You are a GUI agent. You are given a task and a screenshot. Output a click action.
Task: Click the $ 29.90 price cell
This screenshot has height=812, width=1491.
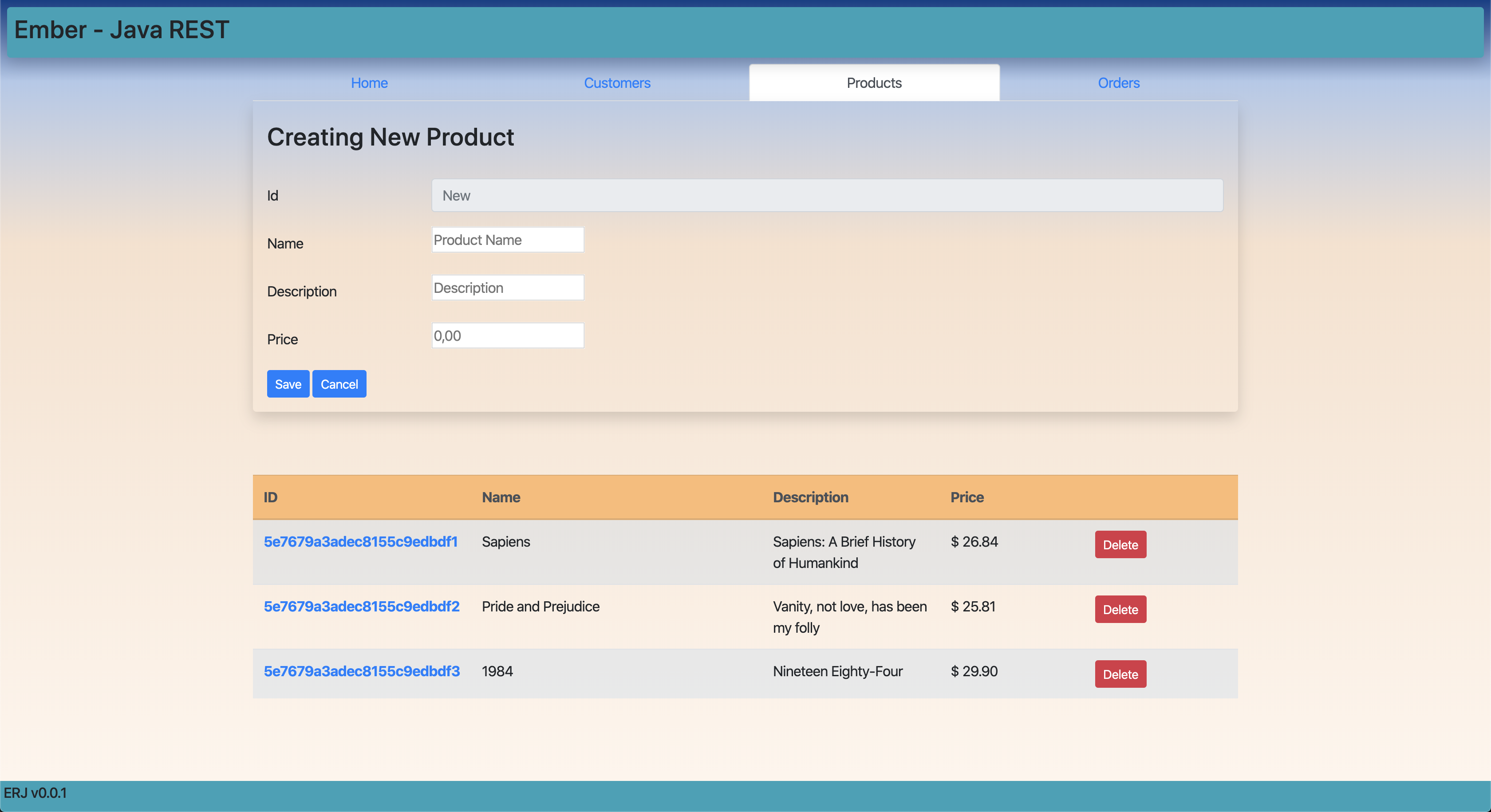pos(975,671)
